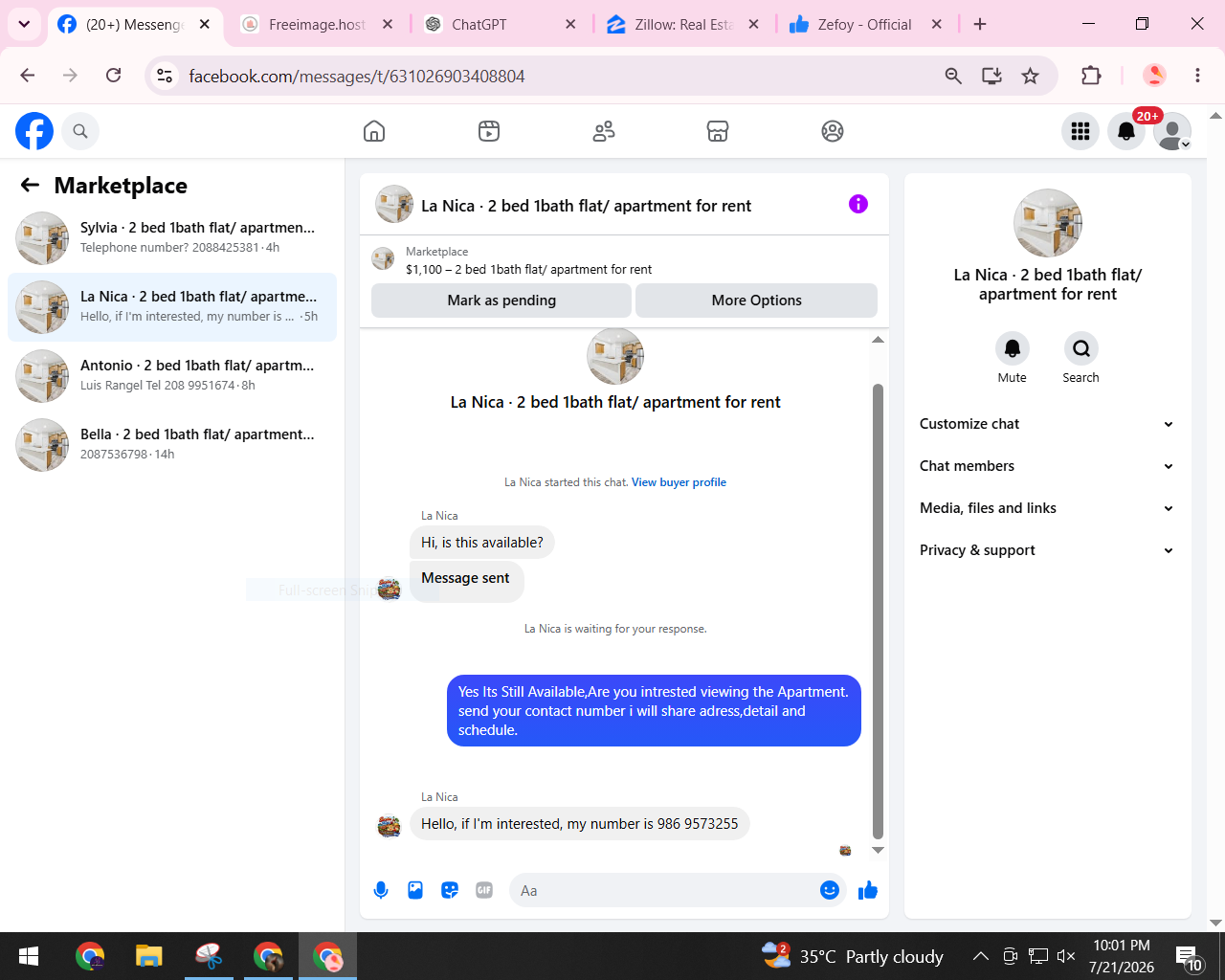Open Bella's conversation in the chat list

point(172,445)
